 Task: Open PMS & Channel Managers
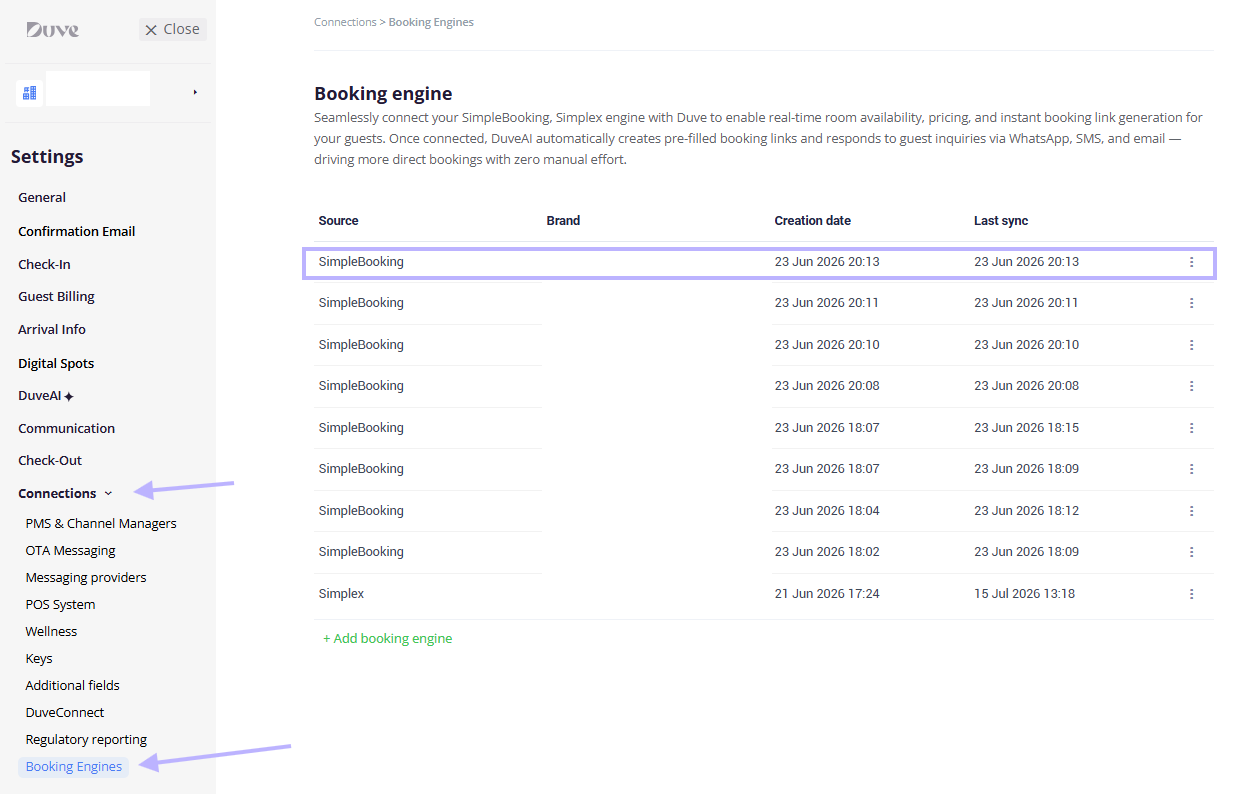coord(101,524)
